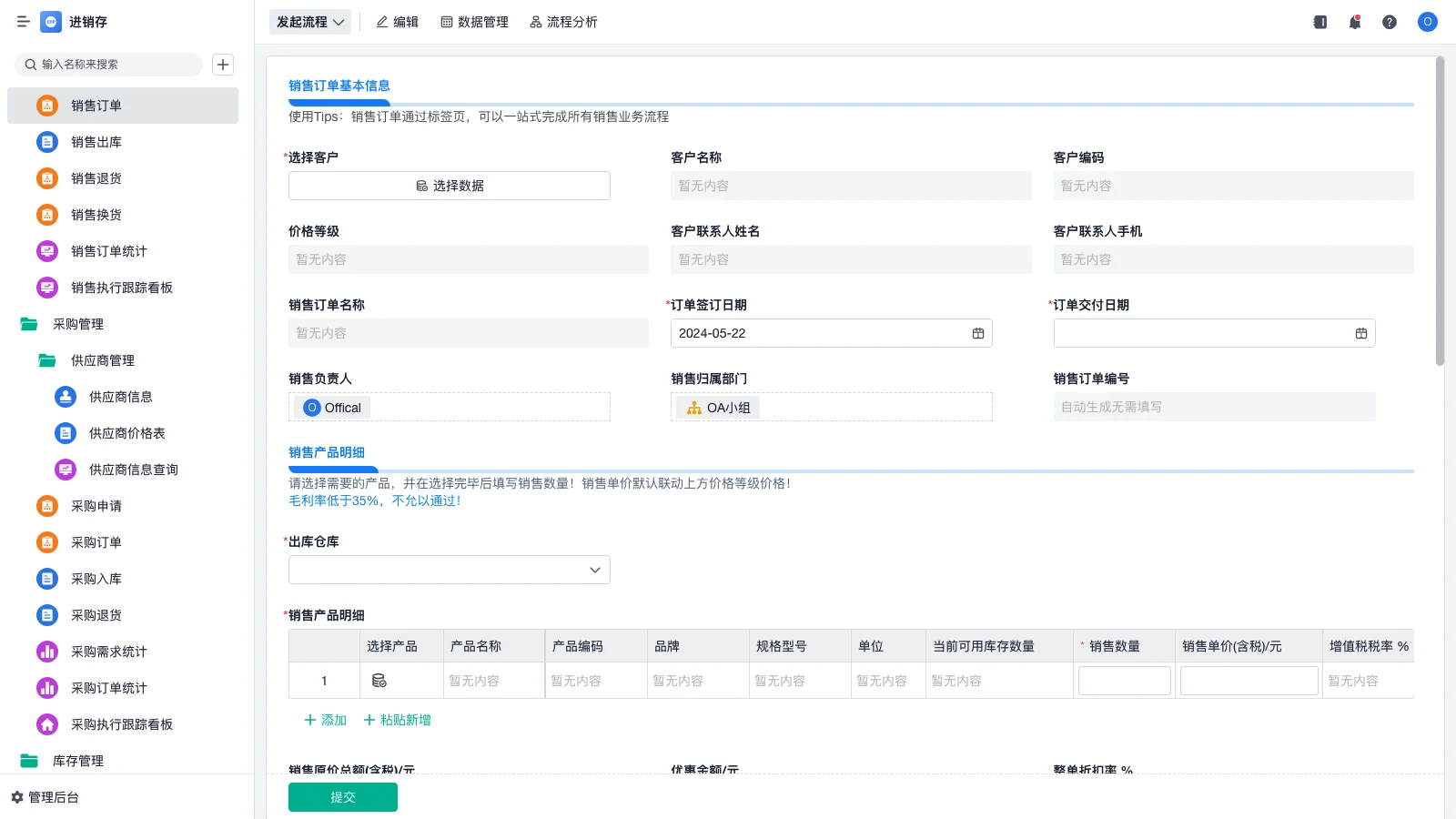Screen dimensions: 1456x819
Task: Click the 选择数据 customer picker button
Action: (449, 186)
